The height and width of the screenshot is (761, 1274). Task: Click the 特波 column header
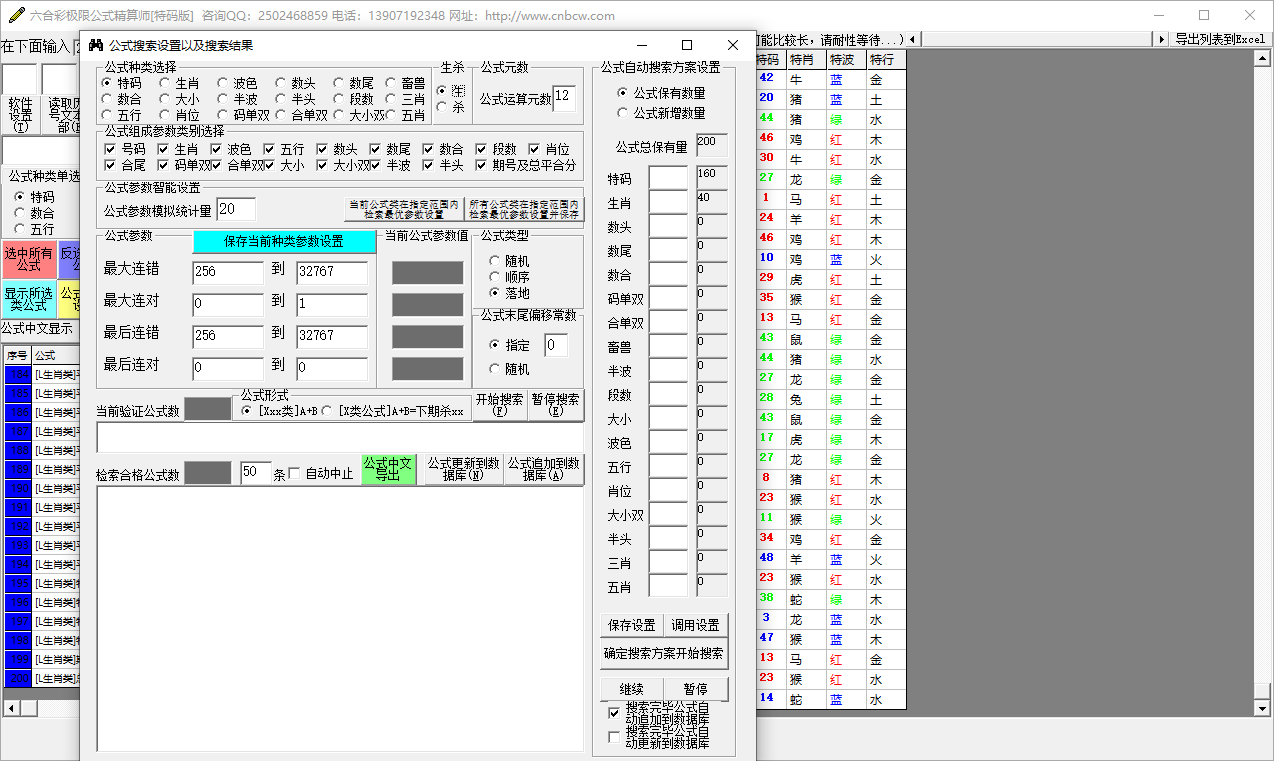pos(847,60)
